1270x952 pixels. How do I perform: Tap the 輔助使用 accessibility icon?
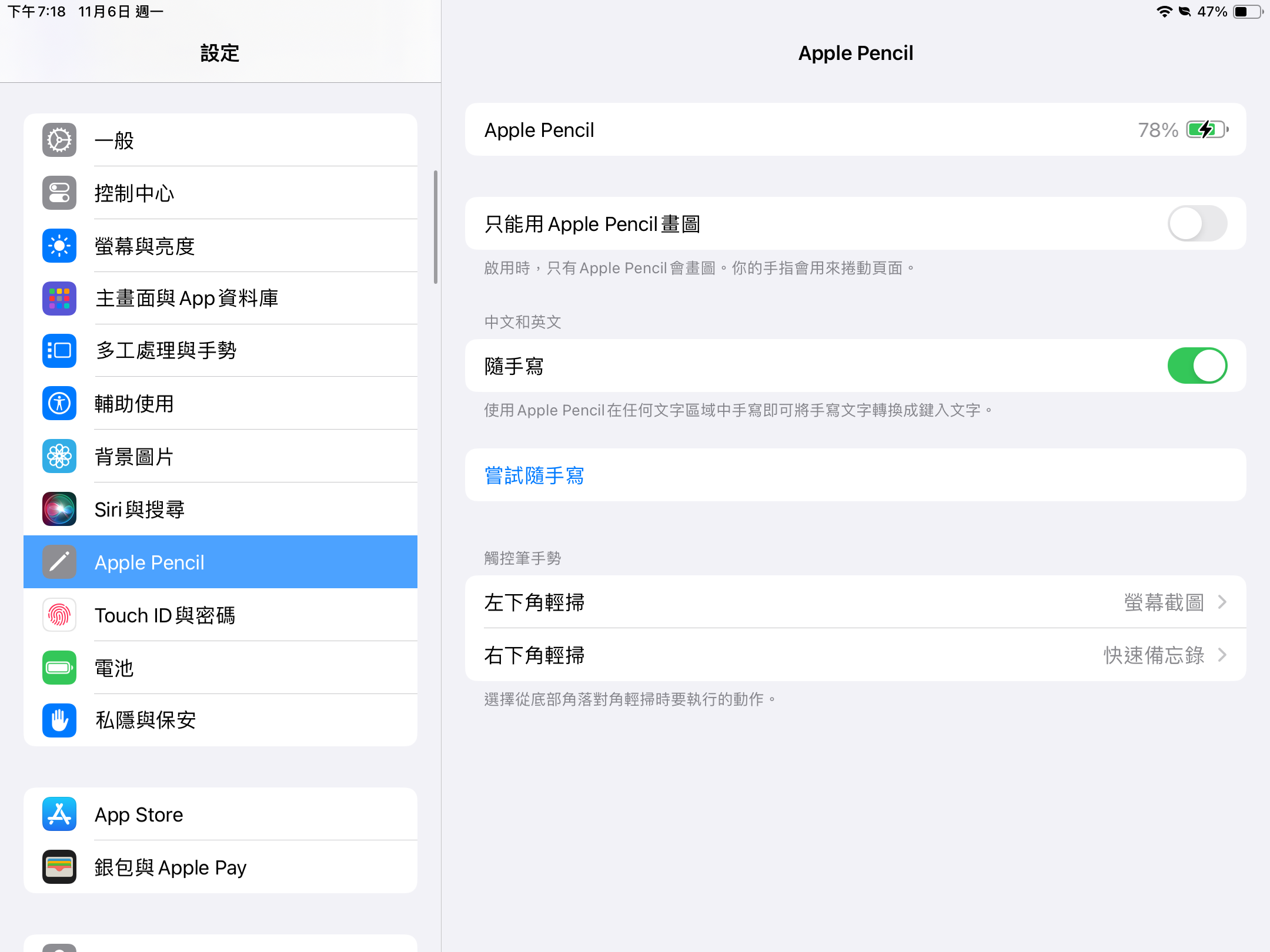coord(59,404)
